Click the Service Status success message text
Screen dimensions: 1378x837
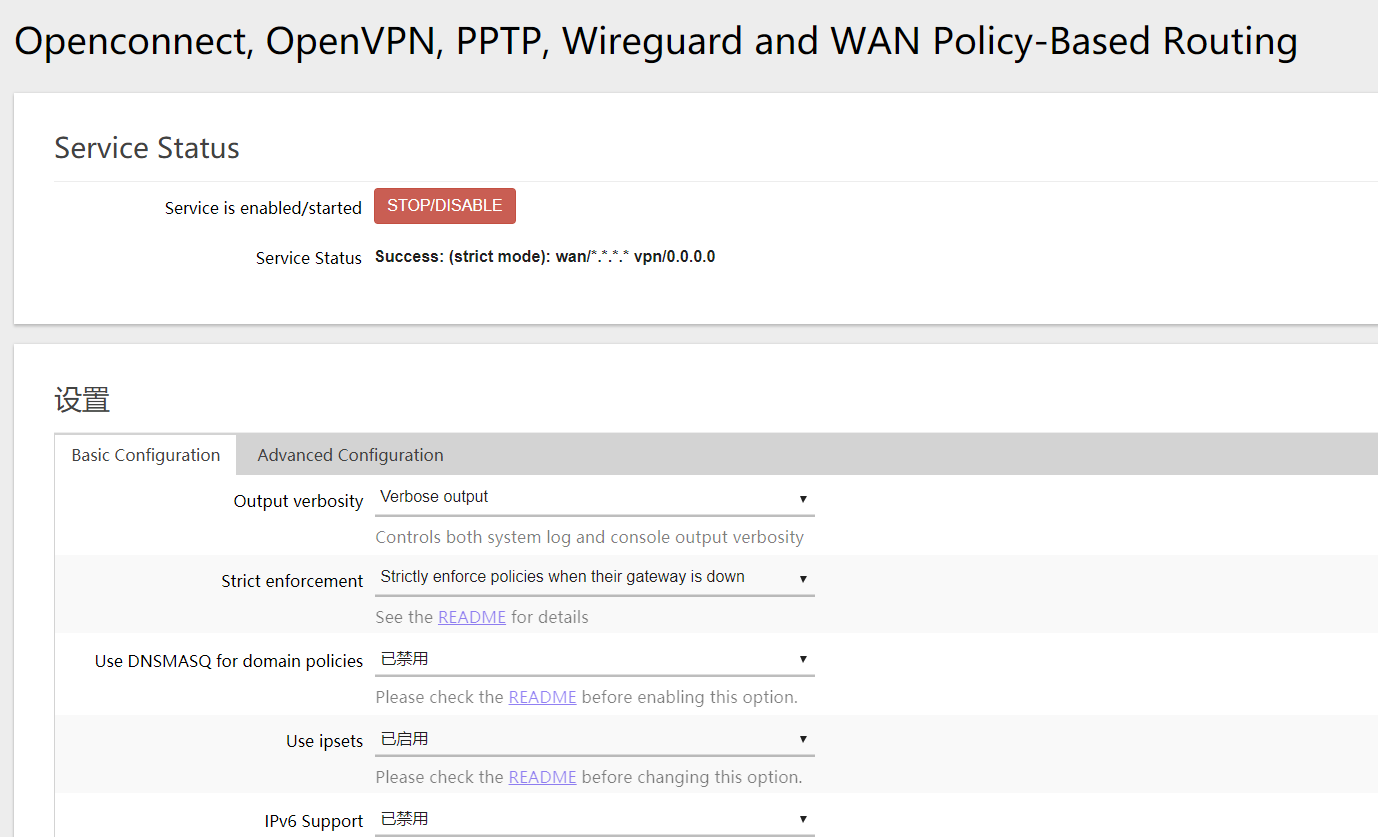(x=545, y=256)
